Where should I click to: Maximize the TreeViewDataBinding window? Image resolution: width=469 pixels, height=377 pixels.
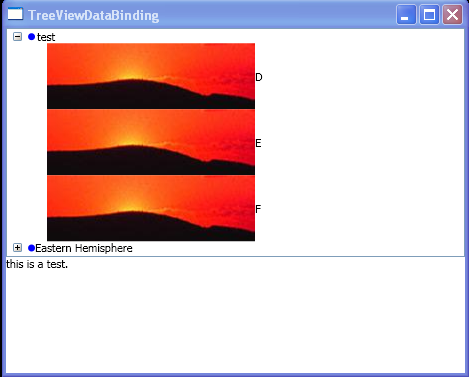[429, 15]
